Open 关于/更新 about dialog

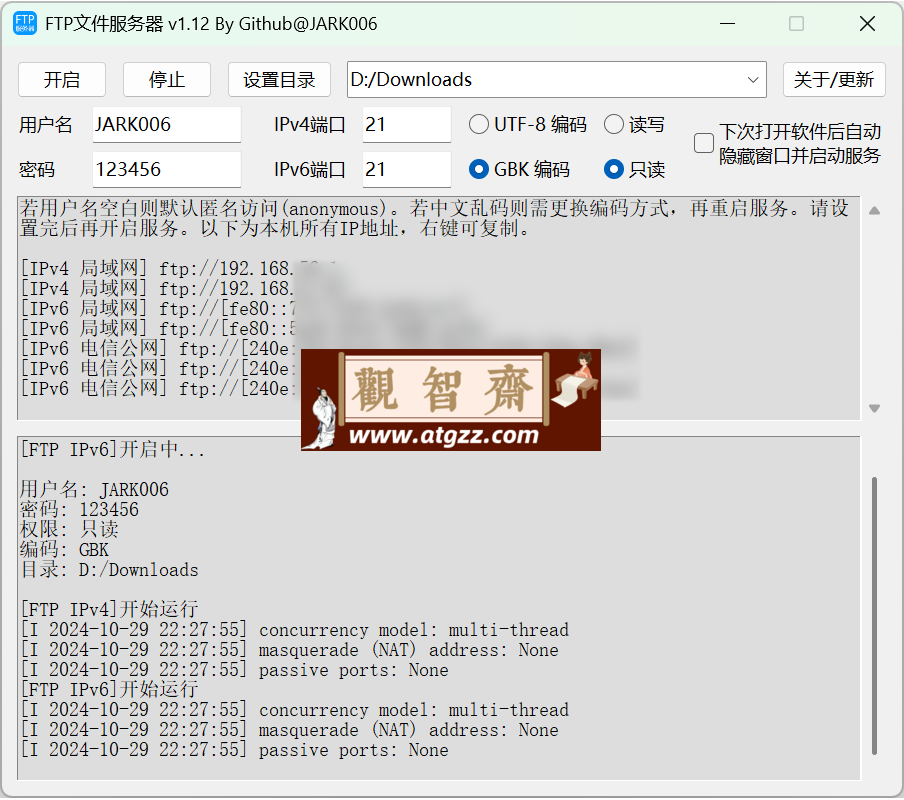[834, 80]
